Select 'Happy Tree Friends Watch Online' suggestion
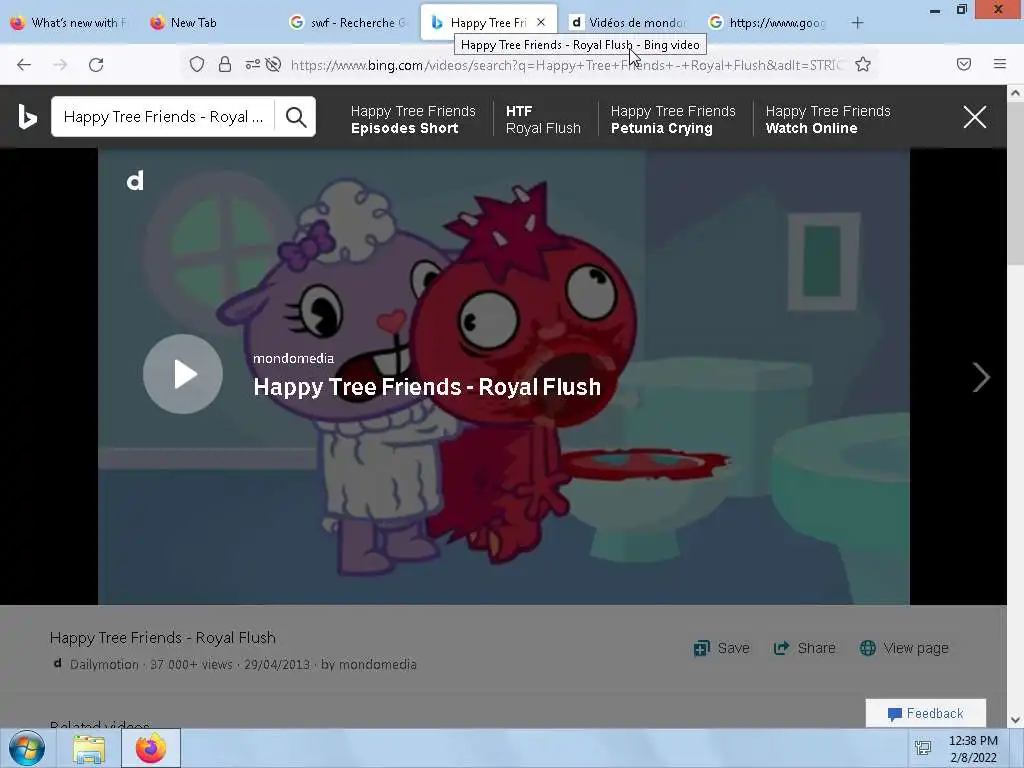 click(828, 120)
